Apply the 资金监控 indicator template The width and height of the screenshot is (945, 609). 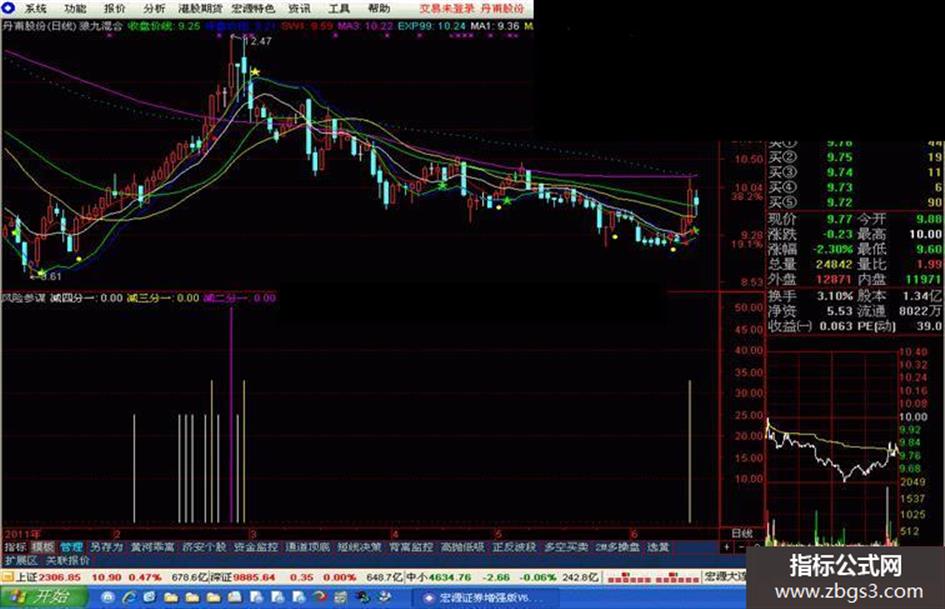point(256,547)
